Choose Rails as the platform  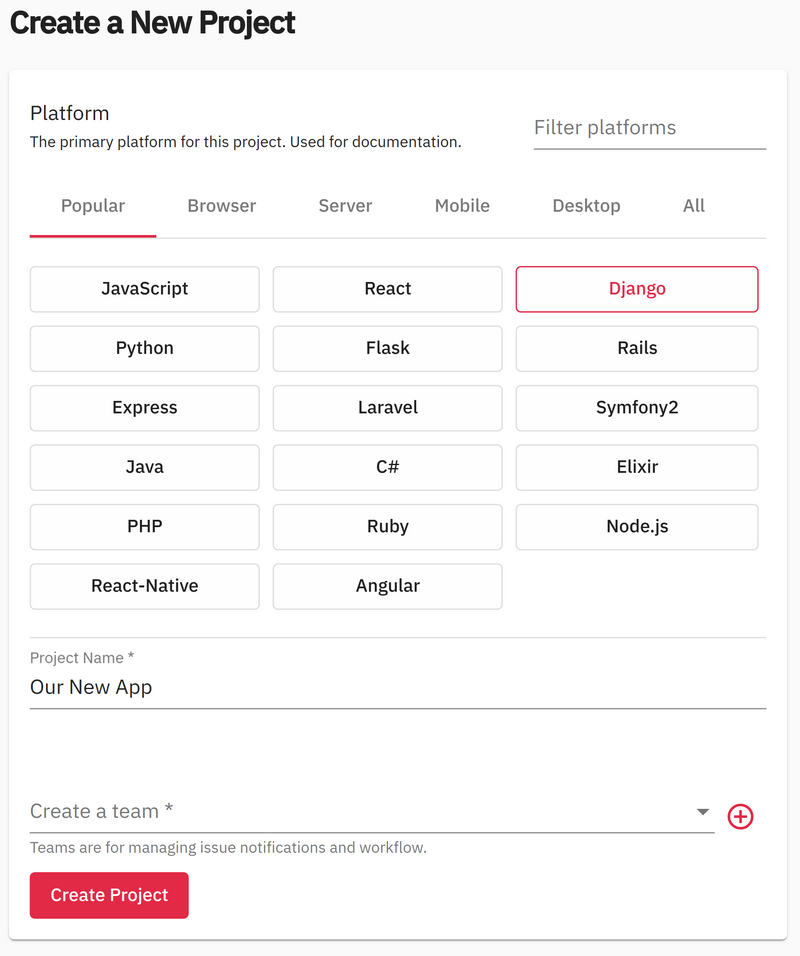click(636, 348)
